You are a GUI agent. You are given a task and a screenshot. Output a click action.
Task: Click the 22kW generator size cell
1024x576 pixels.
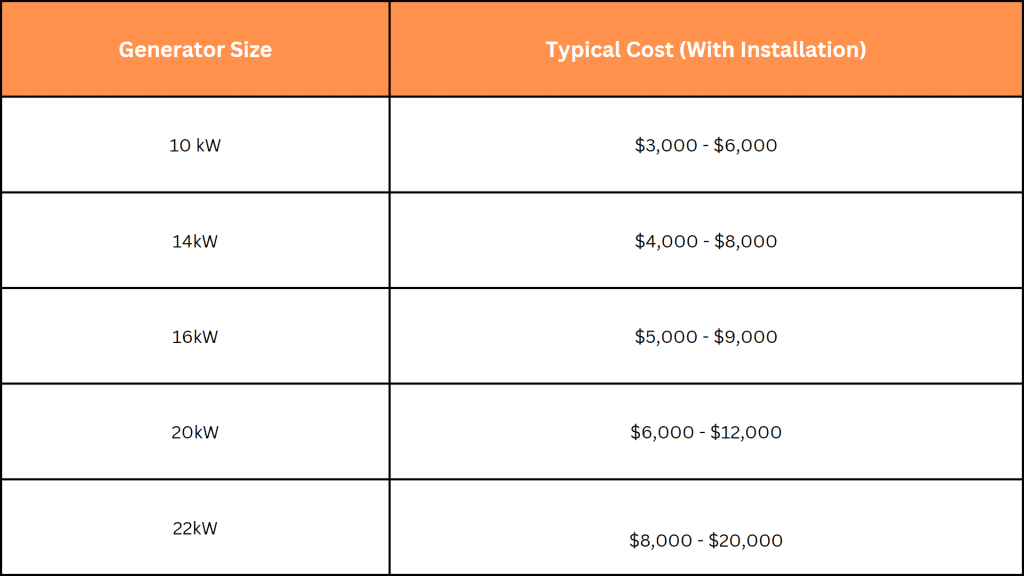pyautogui.click(x=195, y=528)
